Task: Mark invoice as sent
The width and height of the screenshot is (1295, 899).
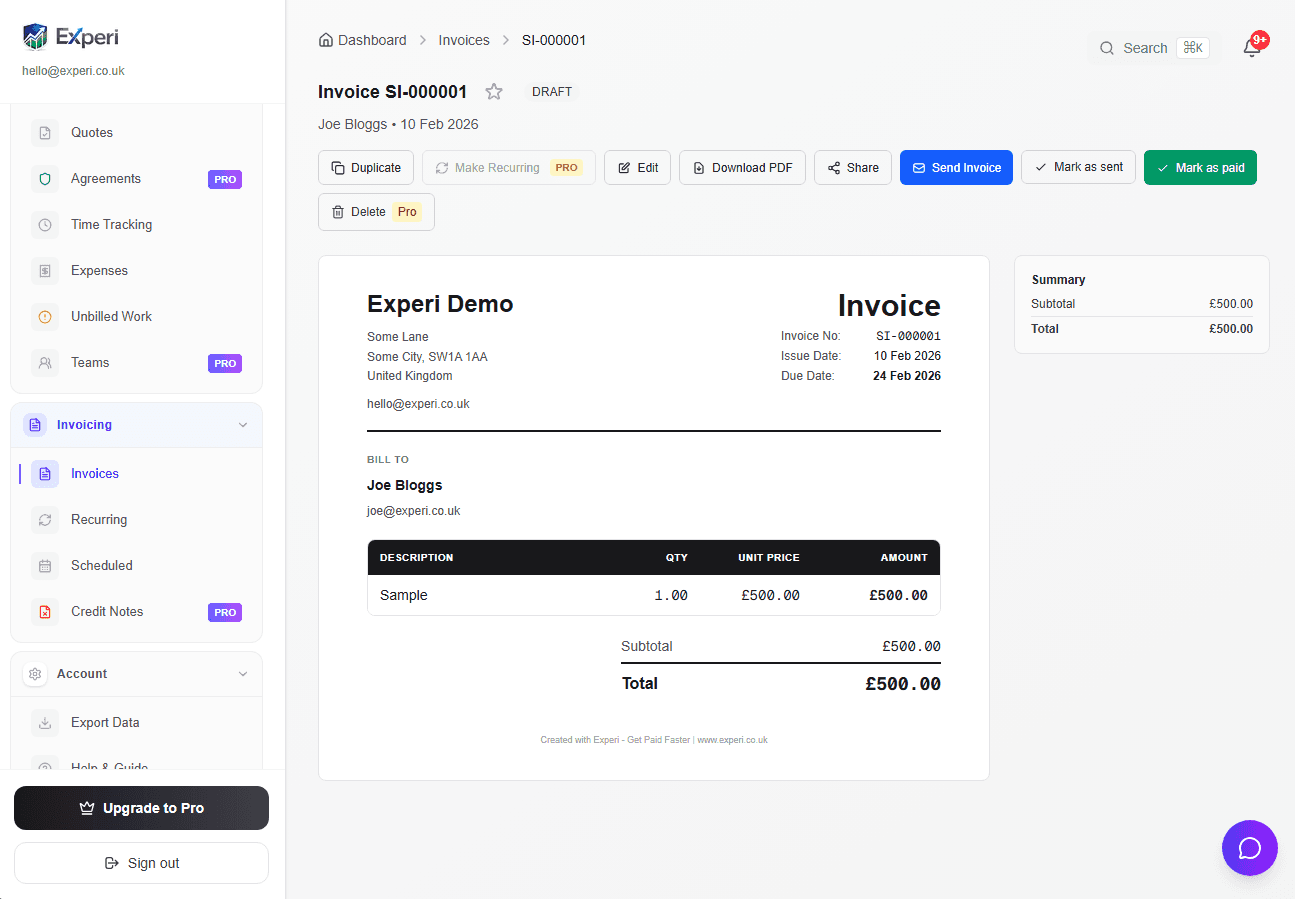Action: coord(1078,167)
